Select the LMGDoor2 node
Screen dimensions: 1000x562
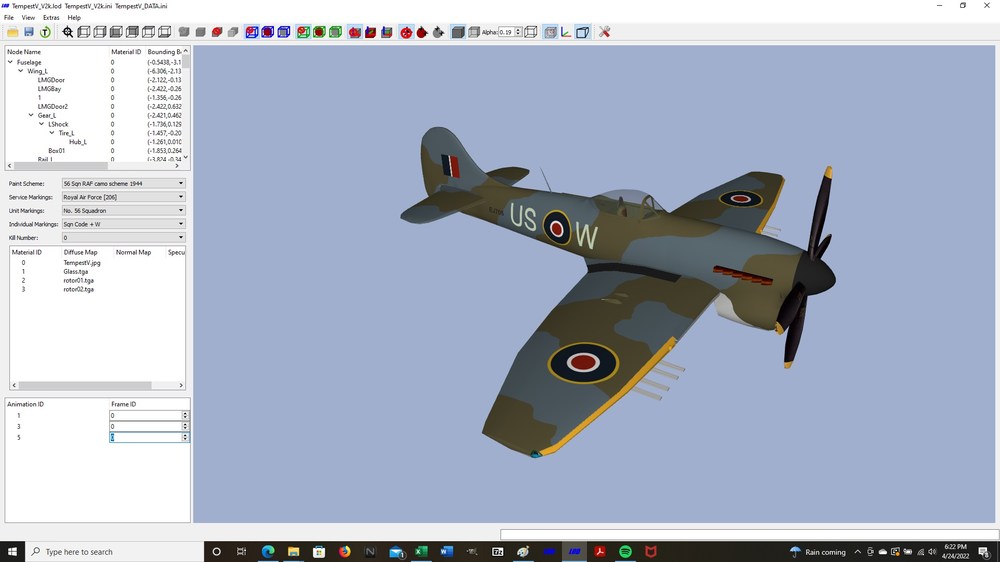(x=52, y=107)
